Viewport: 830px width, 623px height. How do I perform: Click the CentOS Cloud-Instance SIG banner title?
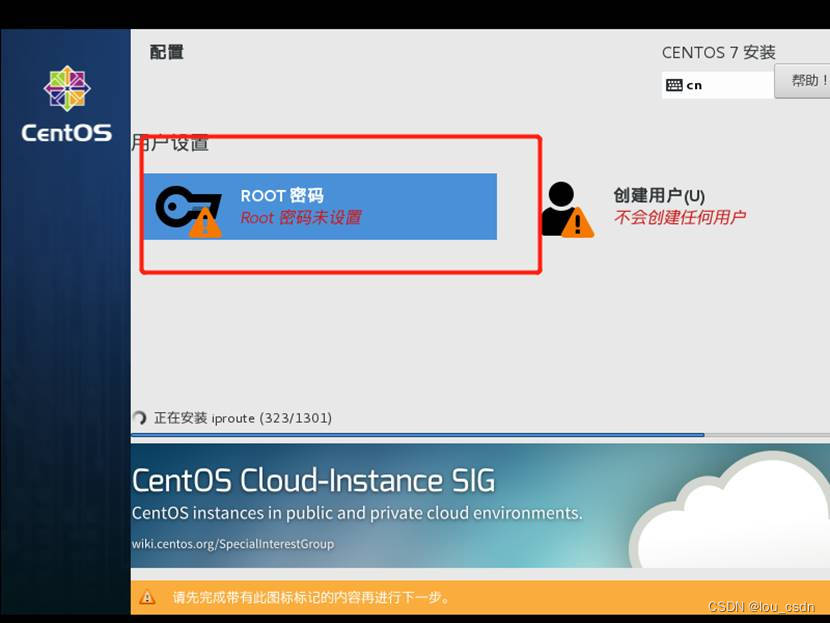click(313, 481)
